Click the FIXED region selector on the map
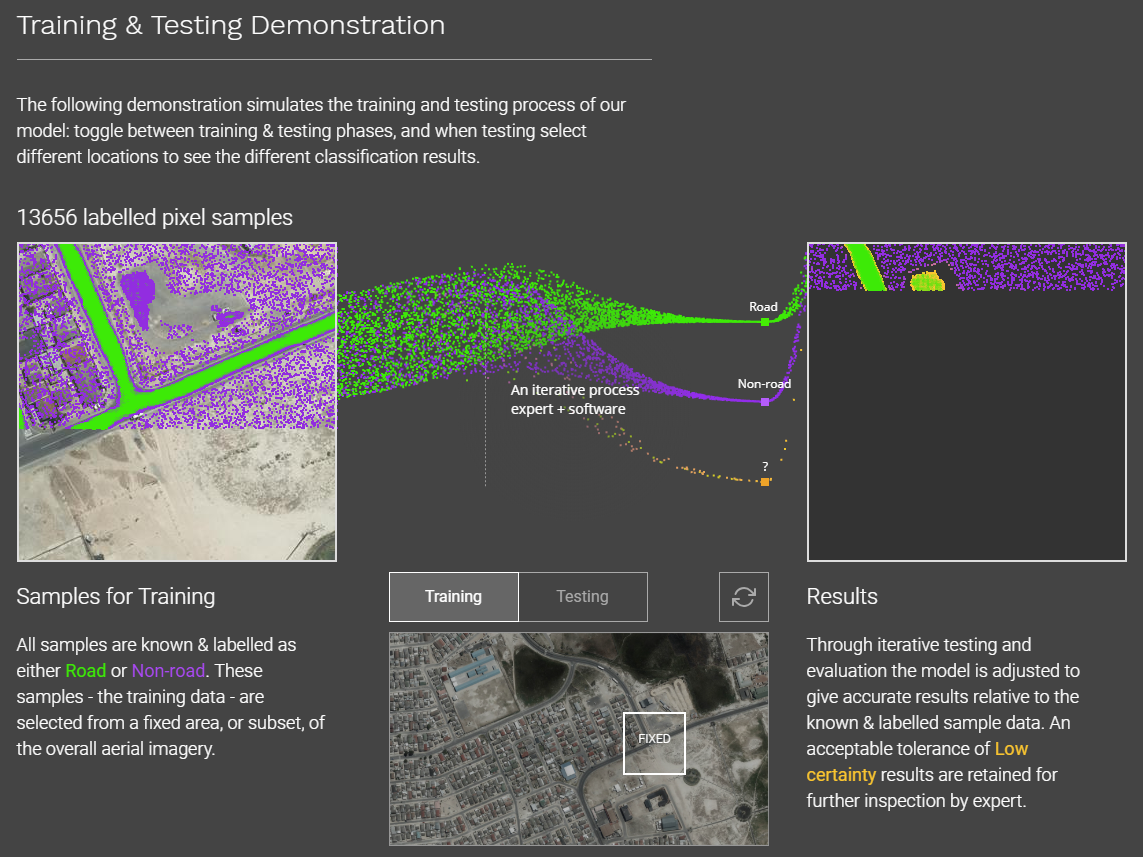Screen dimensions: 1143x857 click(x=654, y=742)
